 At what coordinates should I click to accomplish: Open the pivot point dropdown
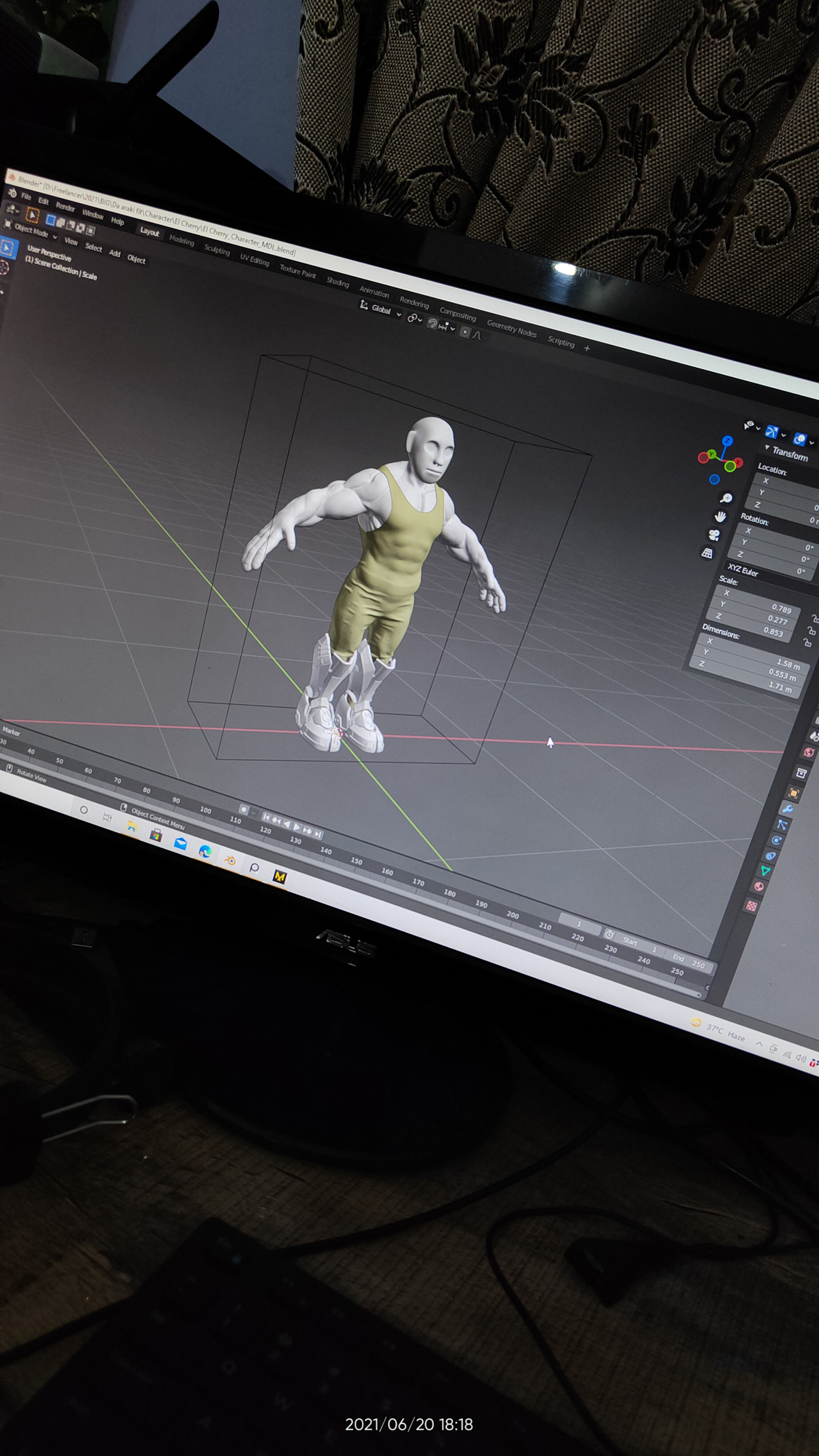pos(414,318)
